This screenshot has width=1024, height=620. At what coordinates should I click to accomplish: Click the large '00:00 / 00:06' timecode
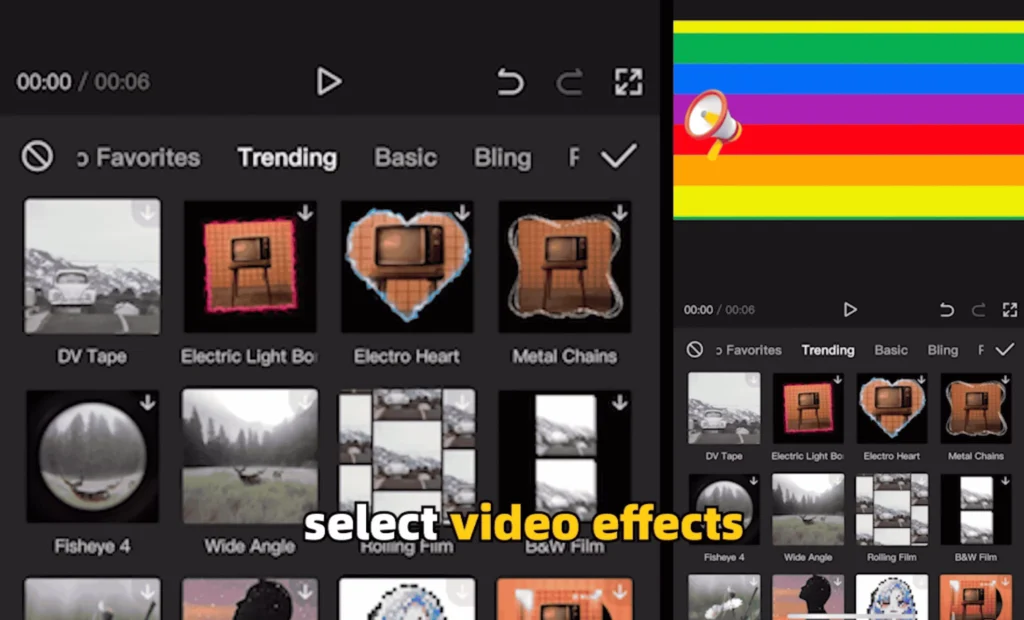click(83, 82)
